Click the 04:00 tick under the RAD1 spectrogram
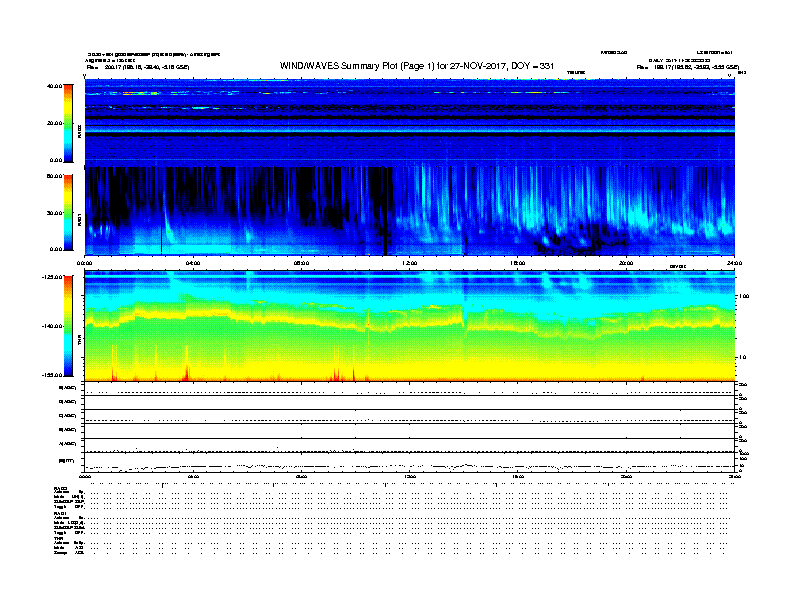The height and width of the screenshot is (612, 792). [x=193, y=263]
